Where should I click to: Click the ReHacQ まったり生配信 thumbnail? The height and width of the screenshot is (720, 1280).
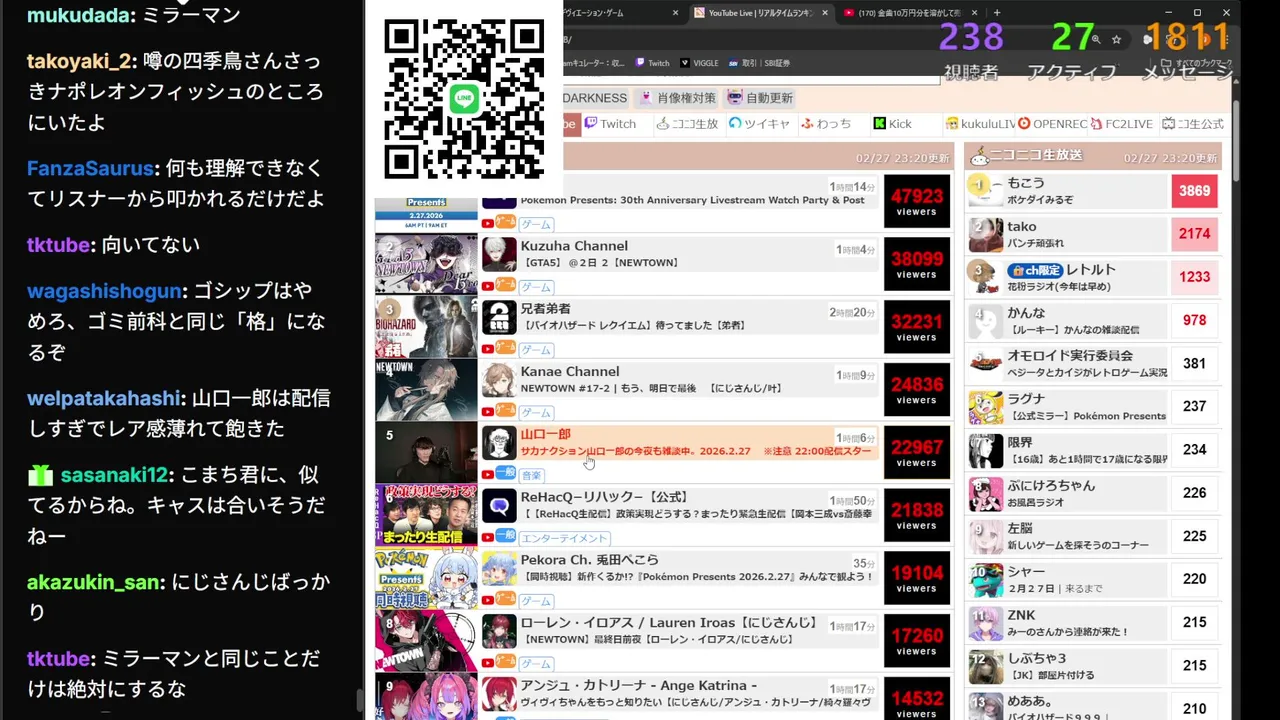click(x=426, y=515)
